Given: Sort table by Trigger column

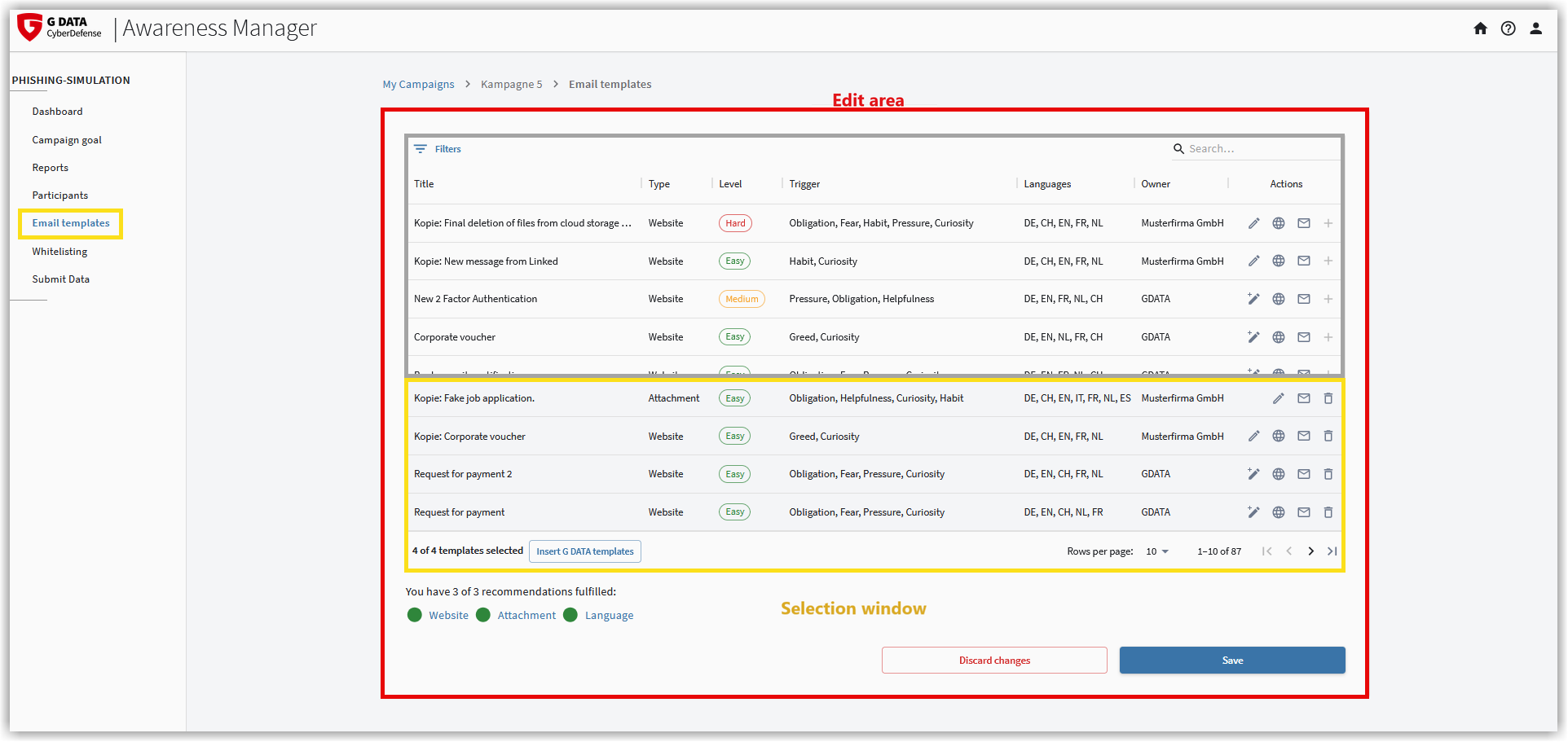Looking at the screenshot, I should tap(804, 184).
